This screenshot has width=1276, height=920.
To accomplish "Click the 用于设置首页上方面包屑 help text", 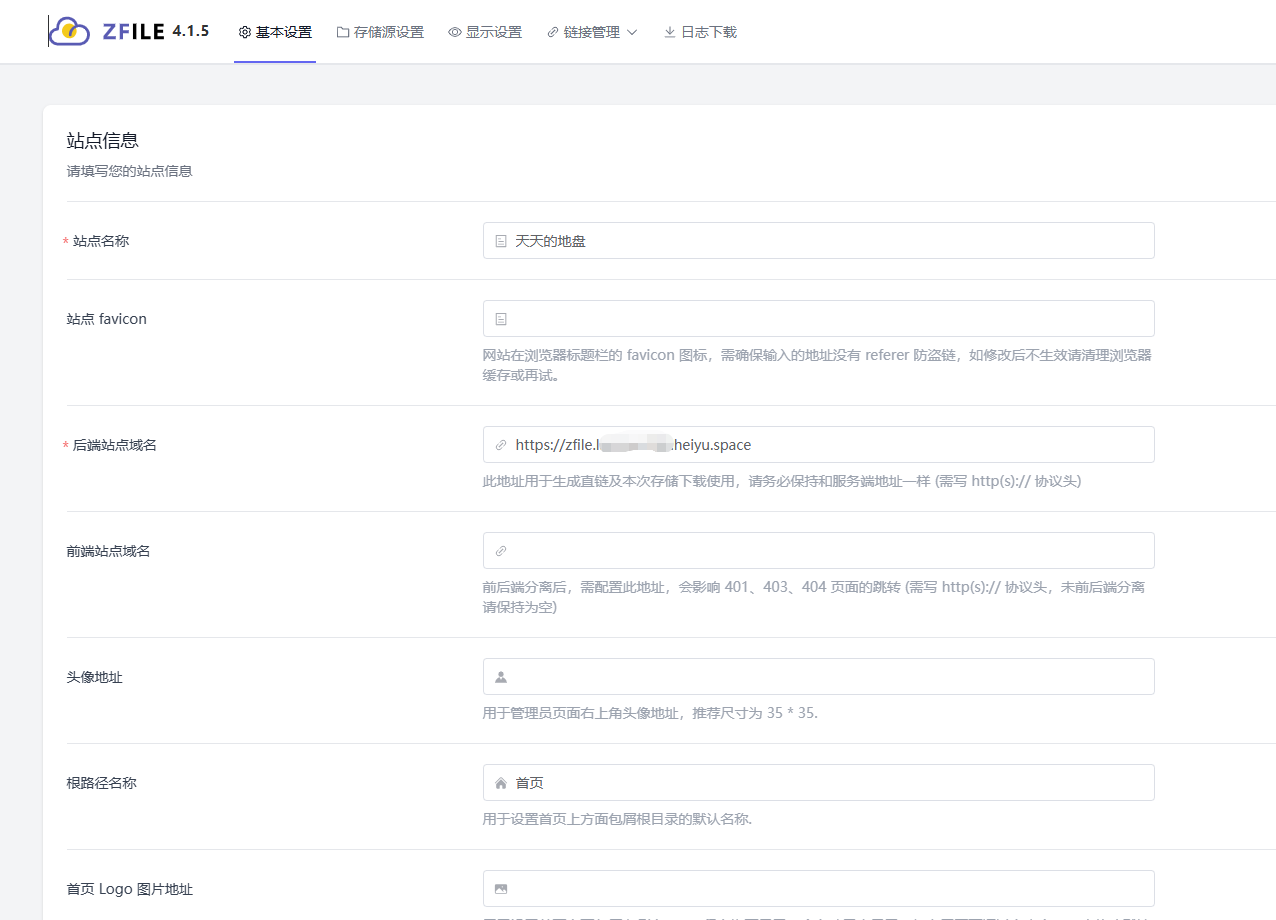I will click(617, 819).
